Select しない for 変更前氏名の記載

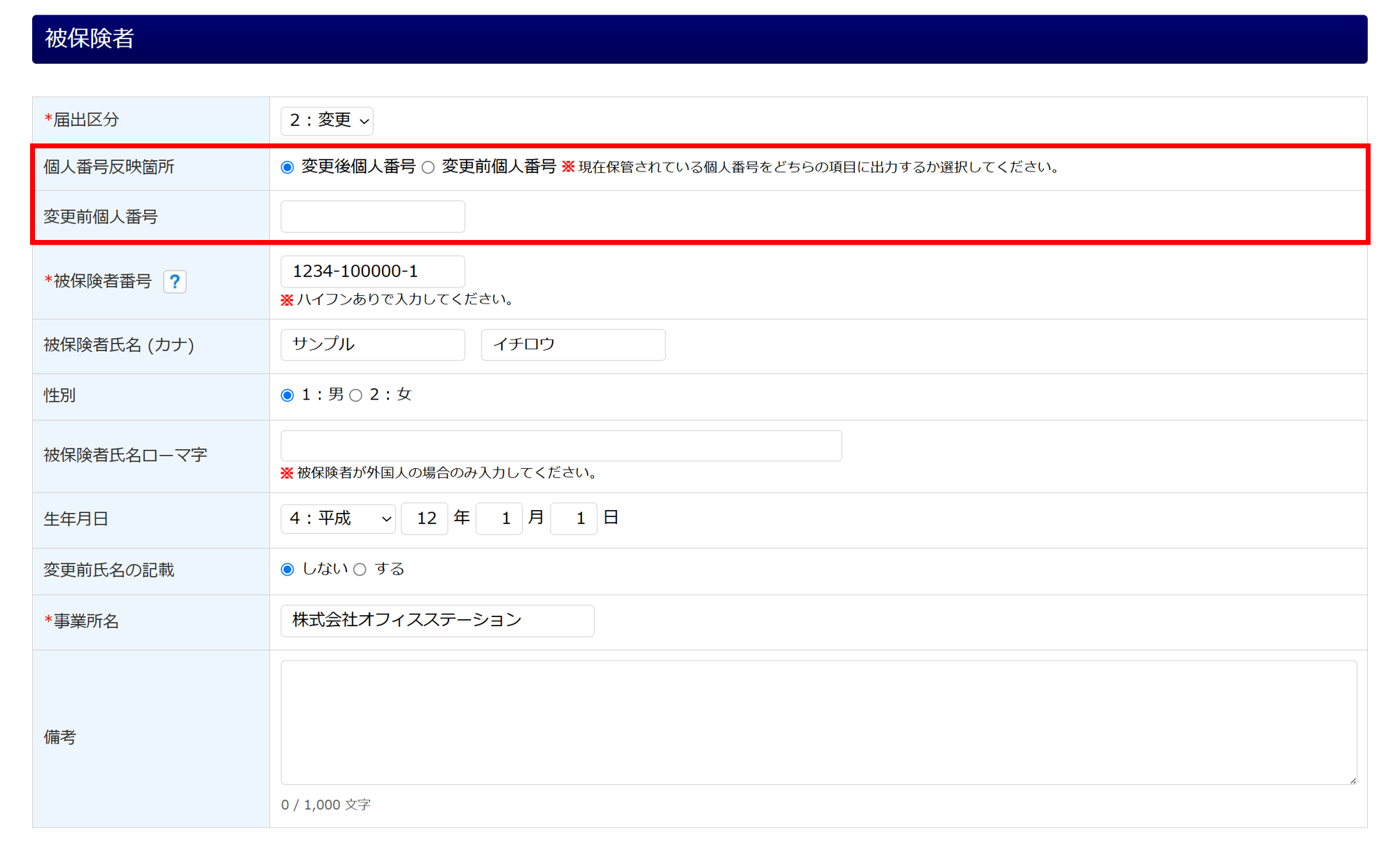[288, 570]
